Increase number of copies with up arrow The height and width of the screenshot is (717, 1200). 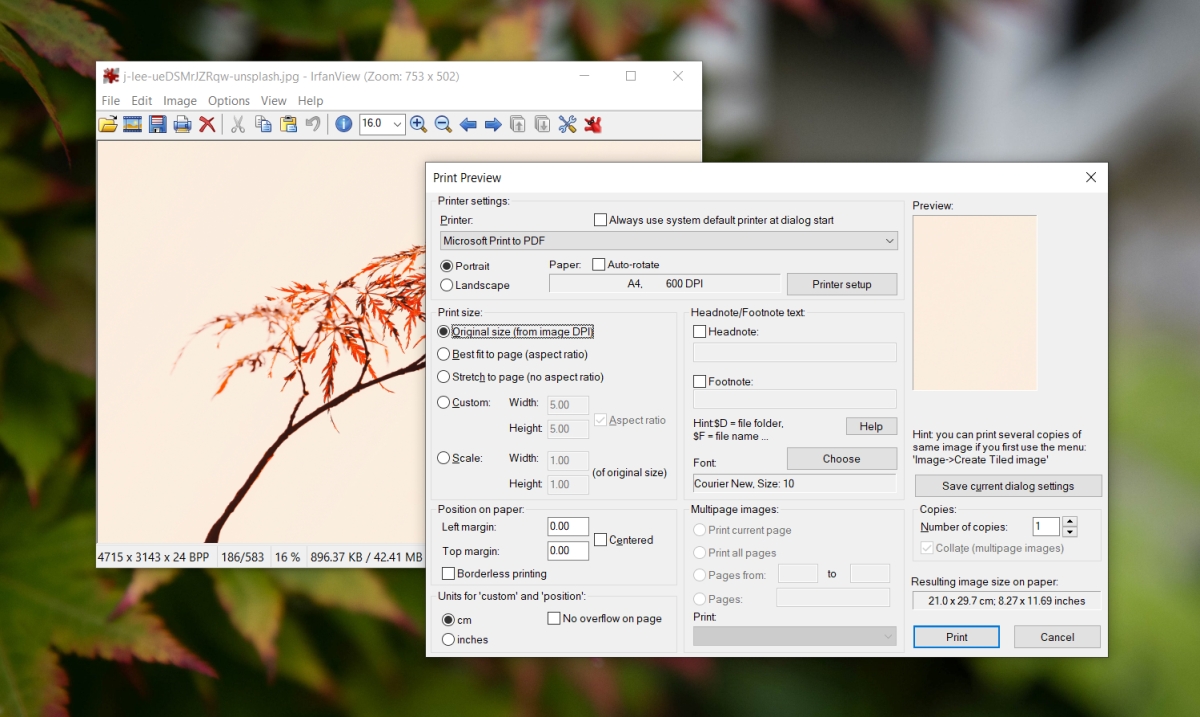coord(1069,522)
